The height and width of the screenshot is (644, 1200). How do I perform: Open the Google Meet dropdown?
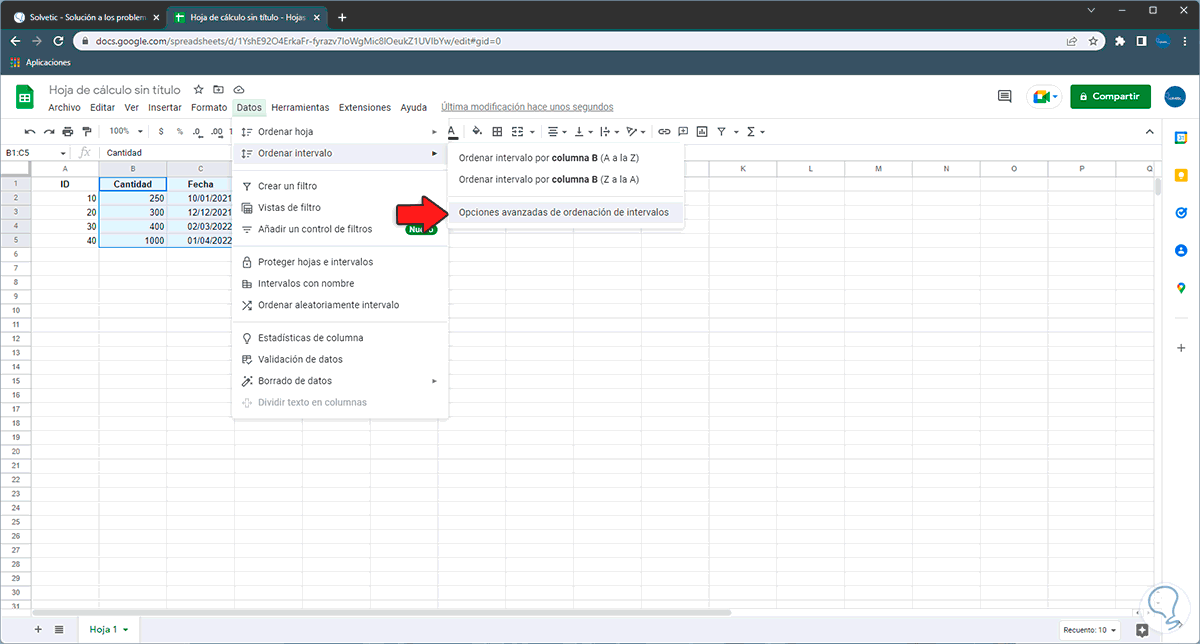click(x=1055, y=96)
